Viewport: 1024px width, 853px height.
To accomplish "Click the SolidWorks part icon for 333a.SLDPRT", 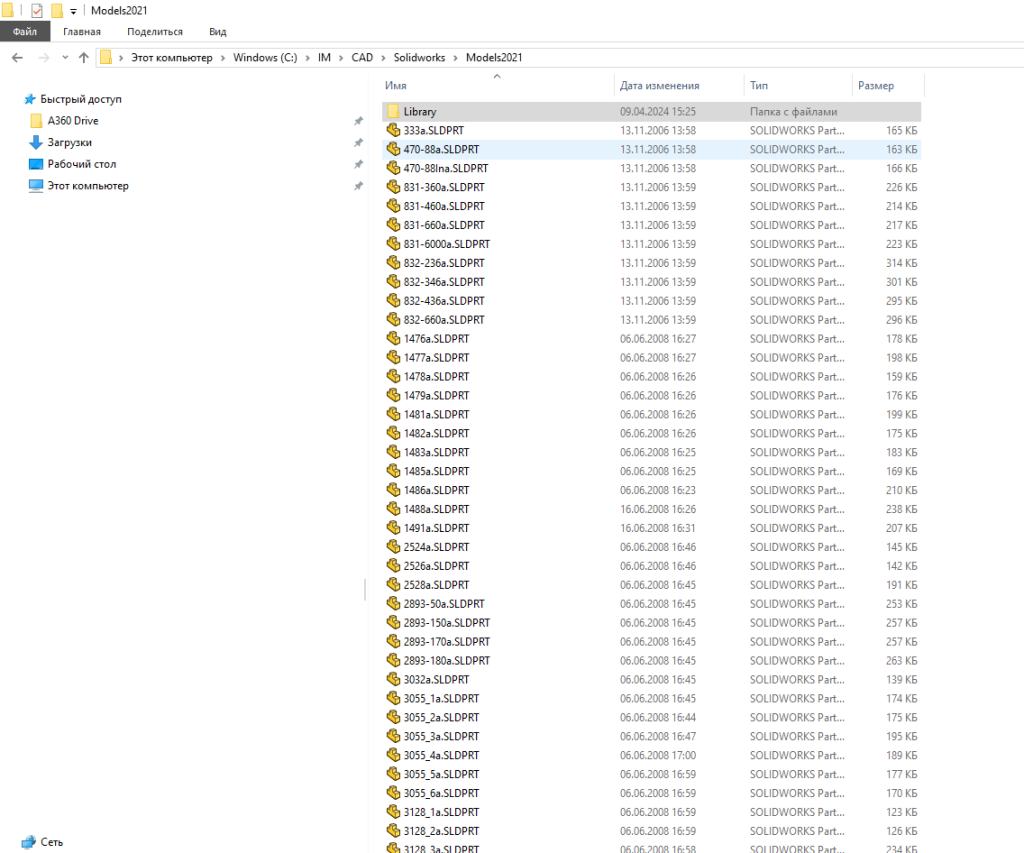I will pyautogui.click(x=393, y=131).
